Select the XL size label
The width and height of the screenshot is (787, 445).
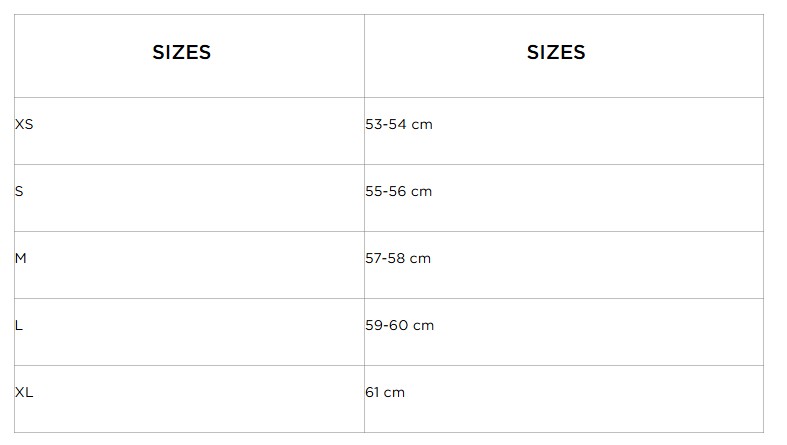click(25, 392)
